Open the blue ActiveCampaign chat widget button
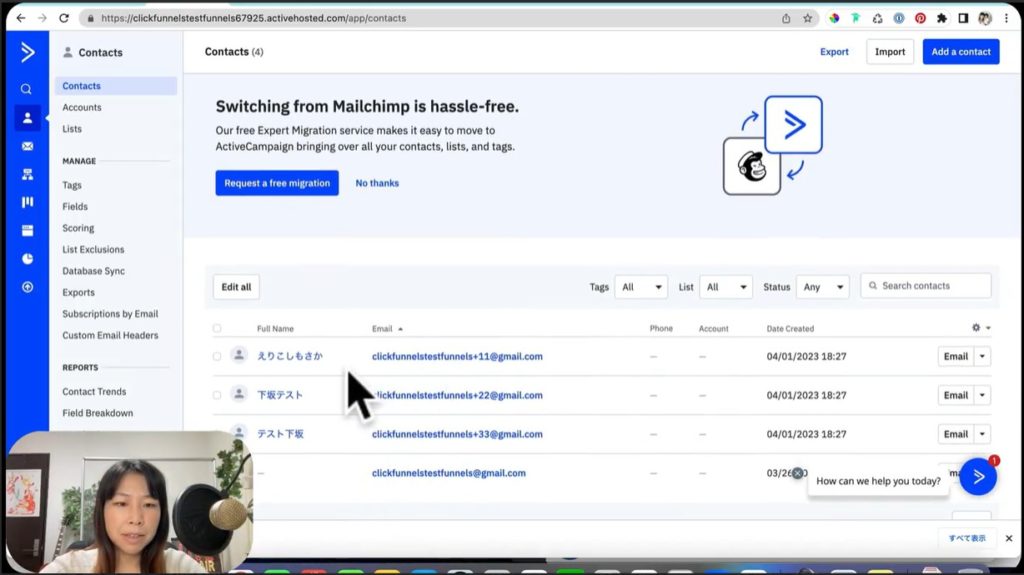Viewport: 1024px width, 575px height. [x=977, y=477]
